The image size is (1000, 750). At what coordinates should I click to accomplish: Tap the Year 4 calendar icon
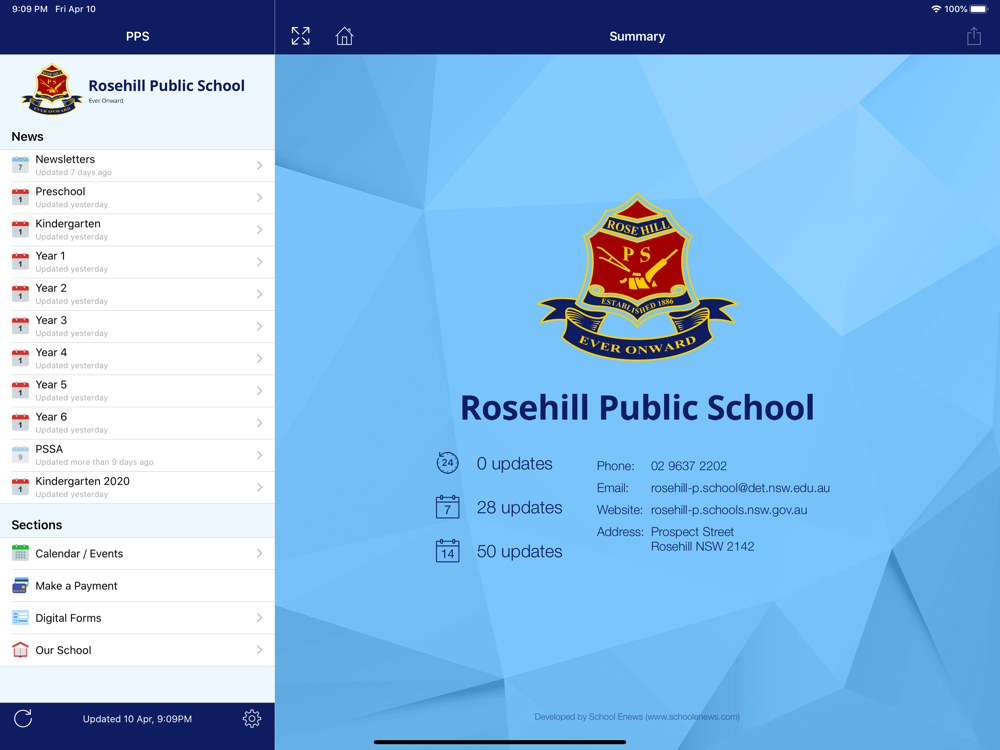click(20, 358)
